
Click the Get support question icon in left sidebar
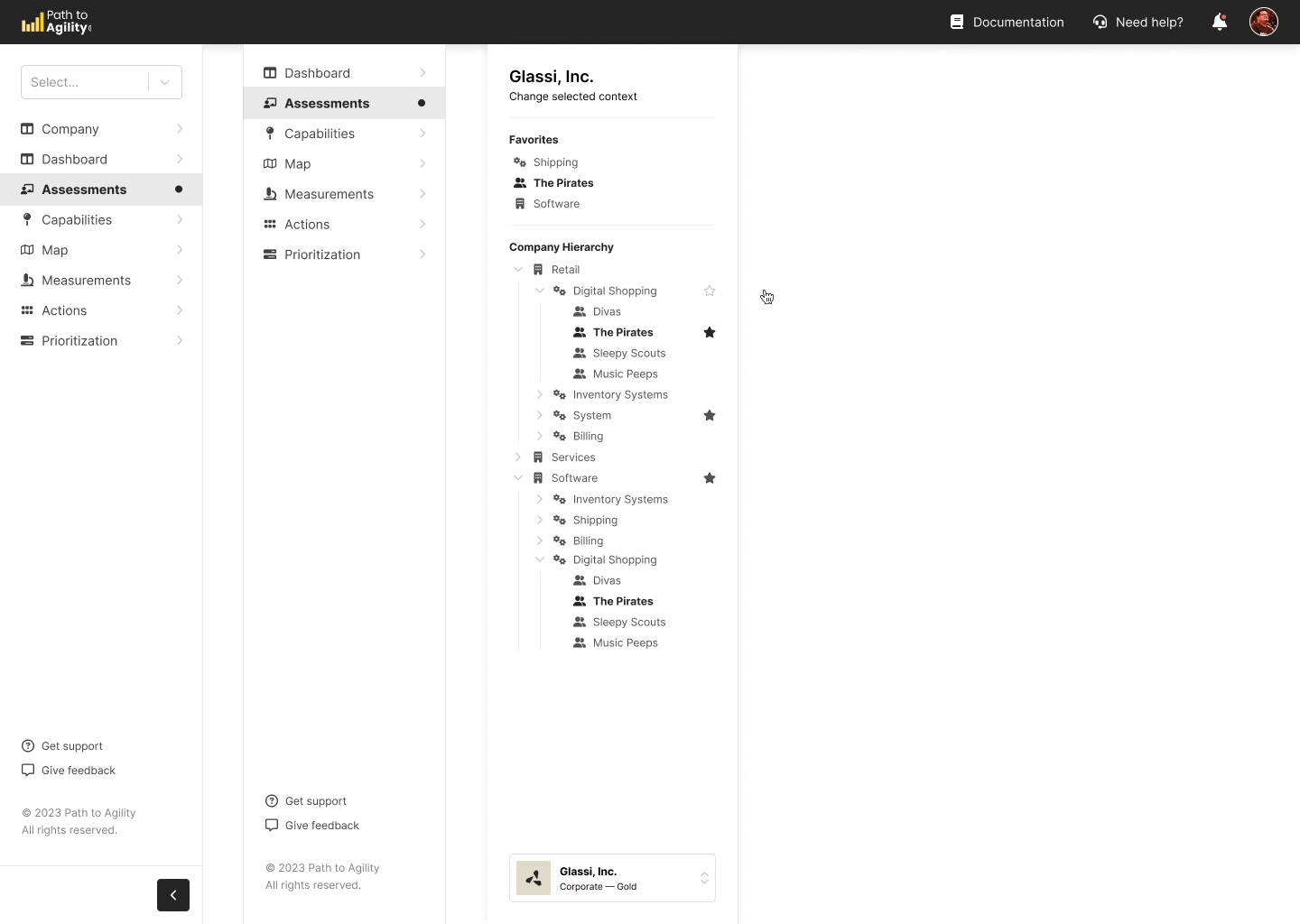28,746
